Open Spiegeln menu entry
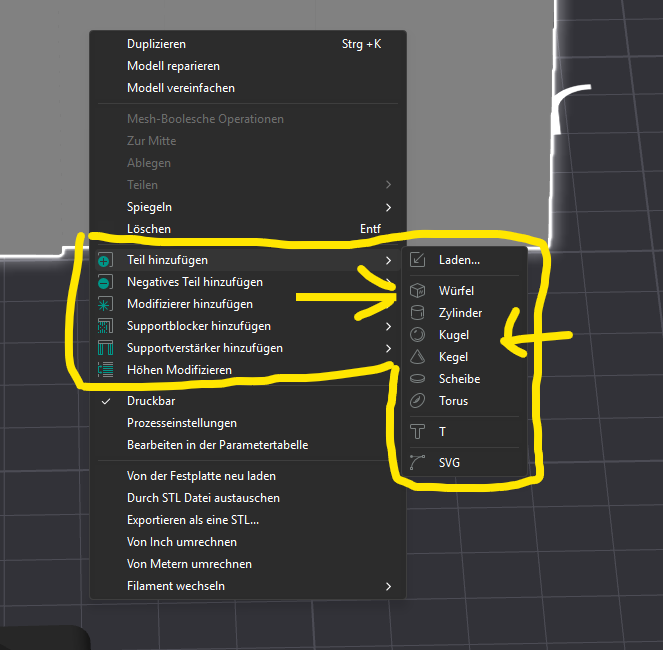 [x=248, y=207]
